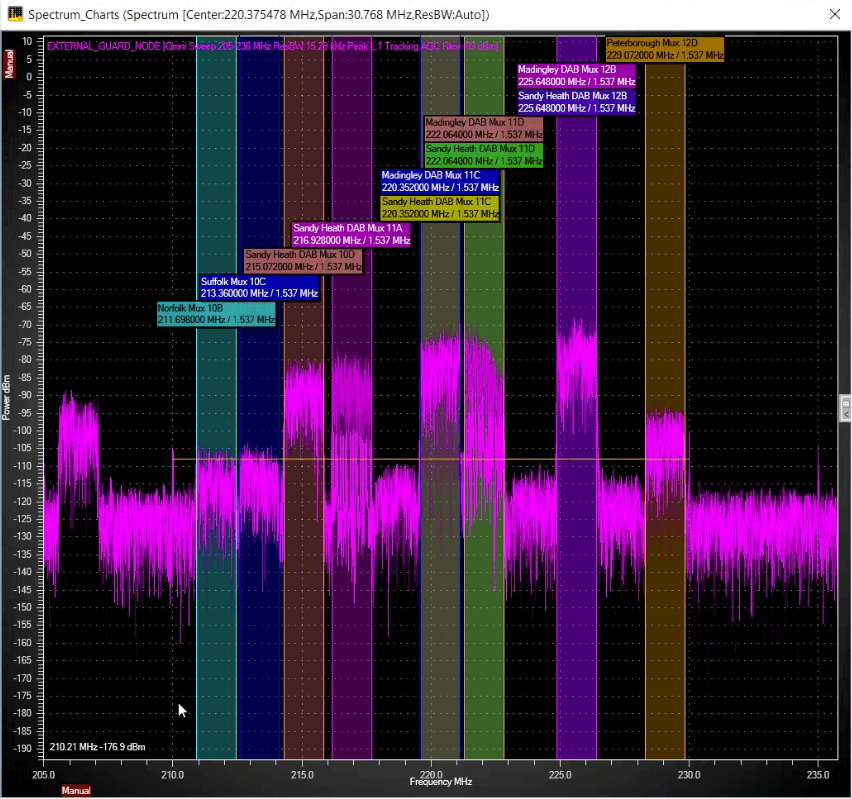This screenshot has height=799, width=852.
Task: Select the Suffolk Mux 10C signal label
Action: pyautogui.click(x=259, y=287)
